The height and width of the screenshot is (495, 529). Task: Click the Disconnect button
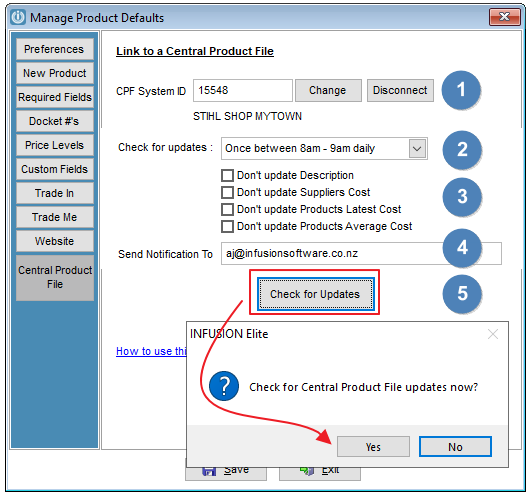400,90
